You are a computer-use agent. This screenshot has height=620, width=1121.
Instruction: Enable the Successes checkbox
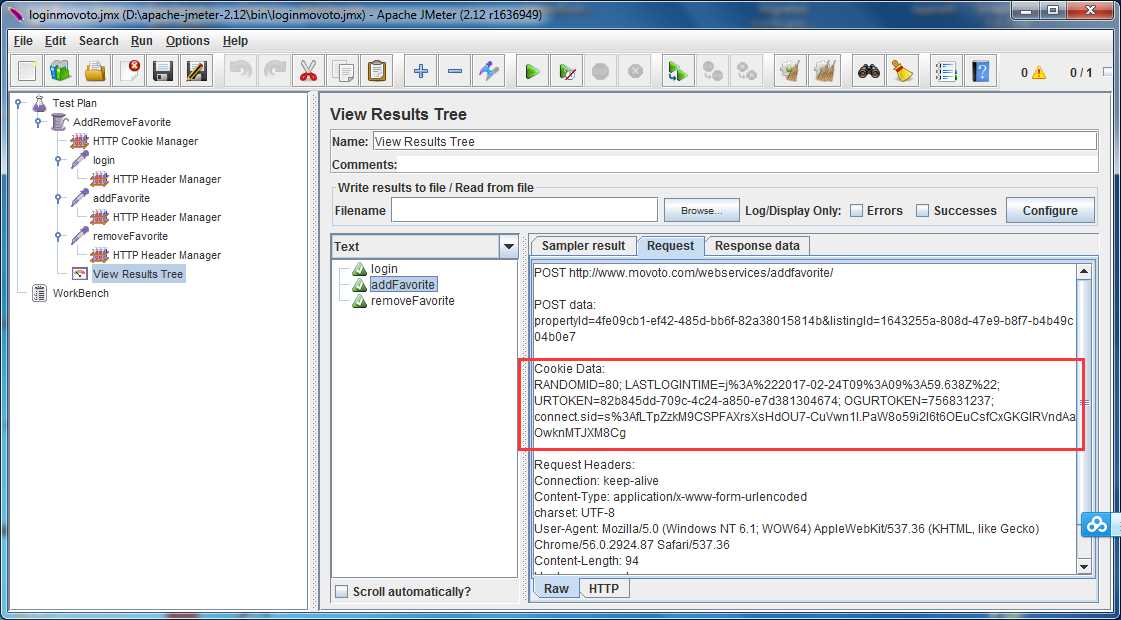pos(922,211)
